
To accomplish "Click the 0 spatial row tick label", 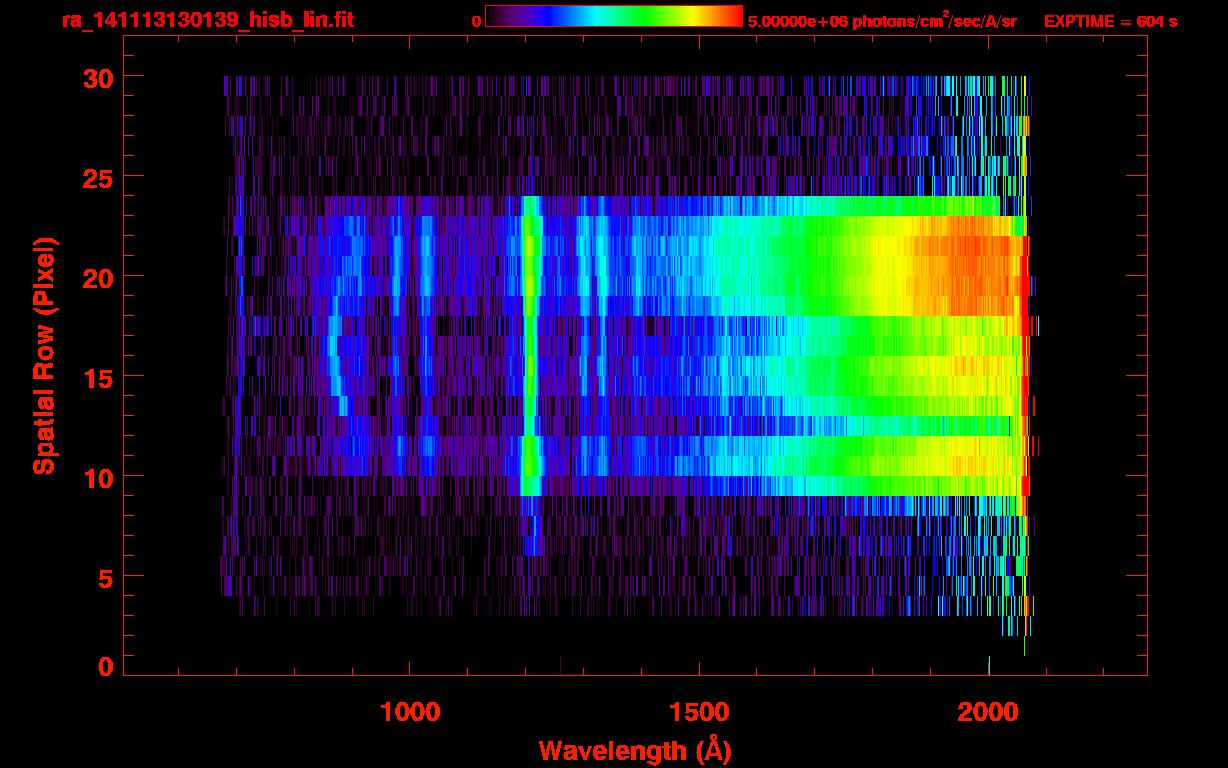I will tap(106, 667).
